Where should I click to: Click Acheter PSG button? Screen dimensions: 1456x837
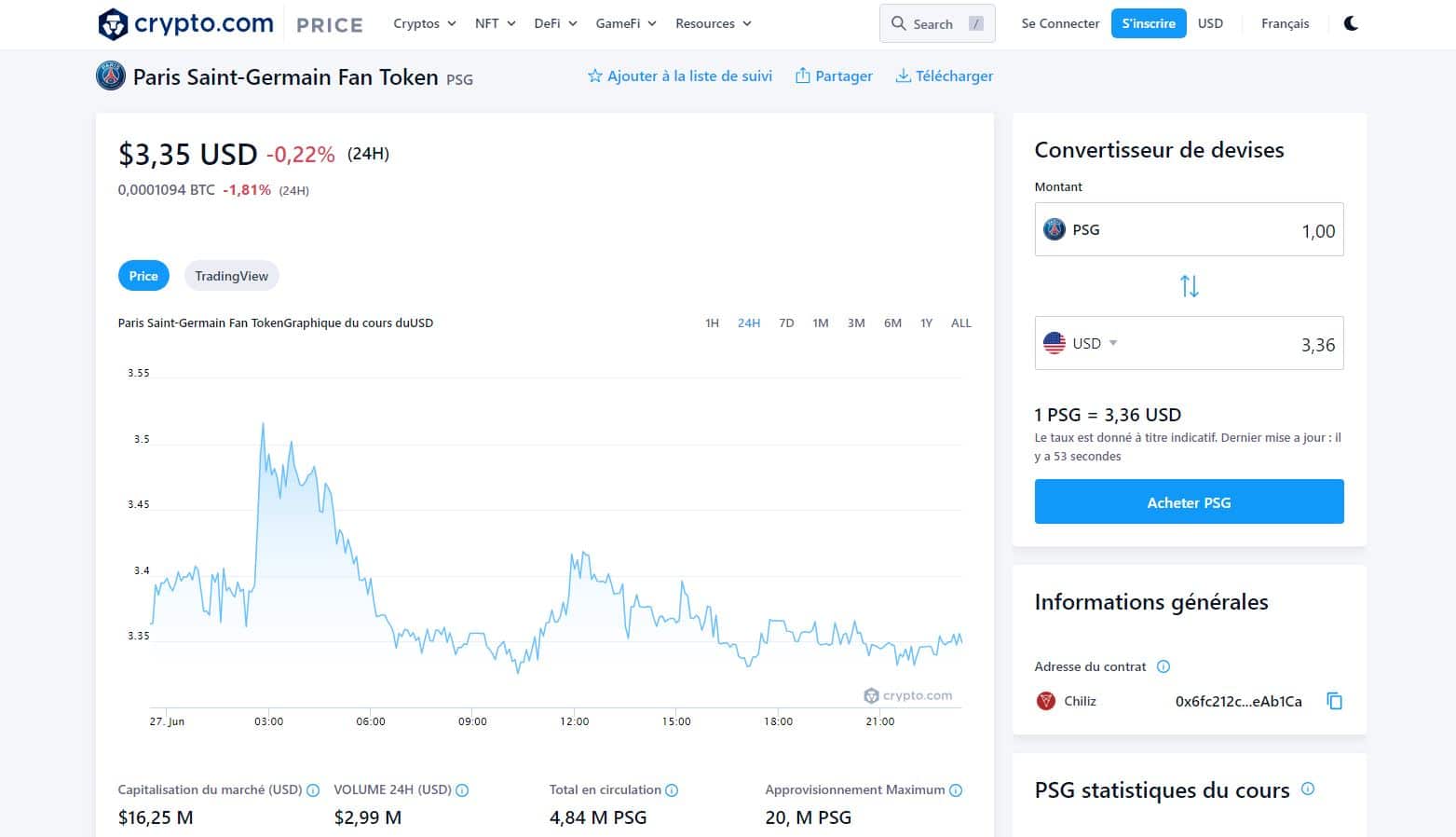click(1189, 502)
